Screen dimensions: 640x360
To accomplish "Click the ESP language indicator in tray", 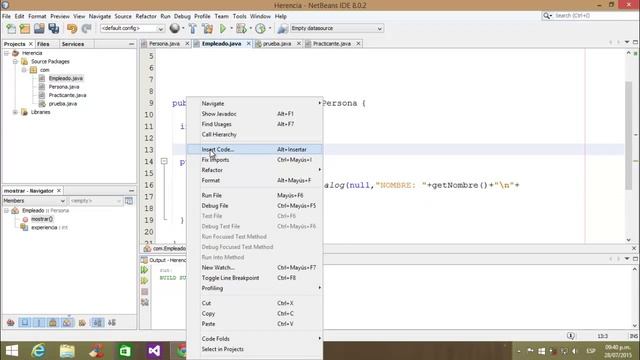I will point(591,351).
